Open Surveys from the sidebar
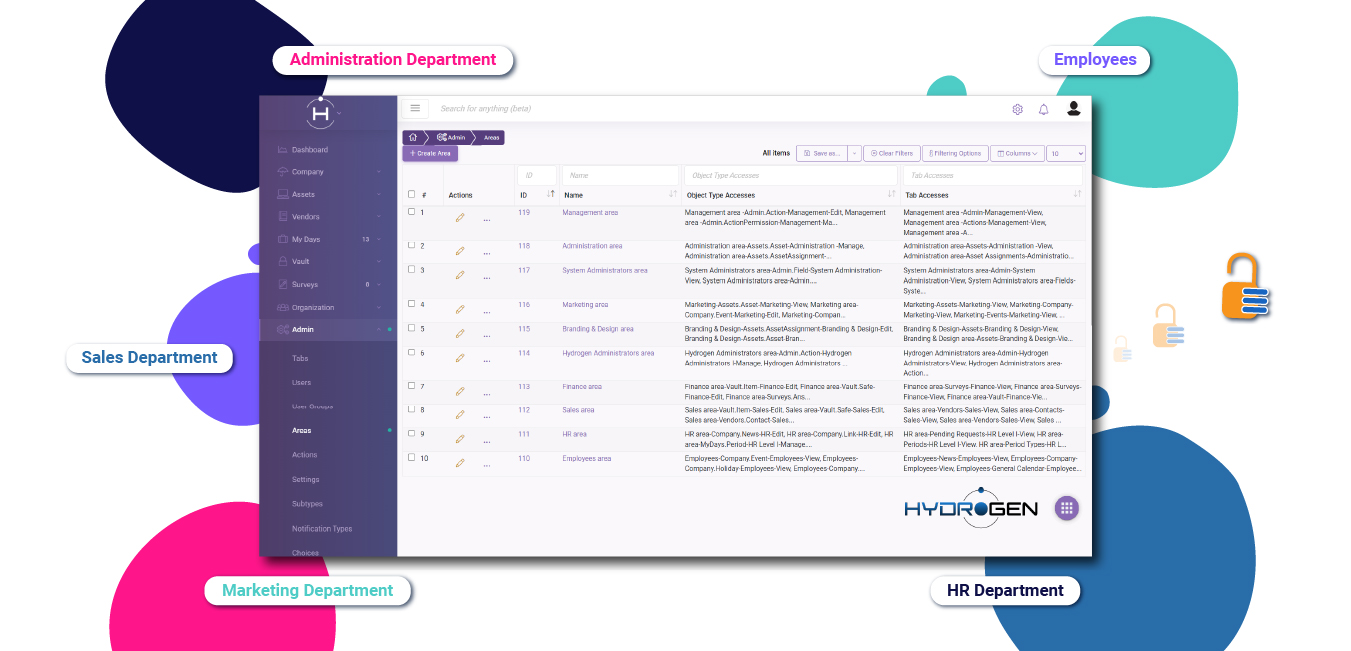This screenshot has height=651, width=1351. pos(298,283)
